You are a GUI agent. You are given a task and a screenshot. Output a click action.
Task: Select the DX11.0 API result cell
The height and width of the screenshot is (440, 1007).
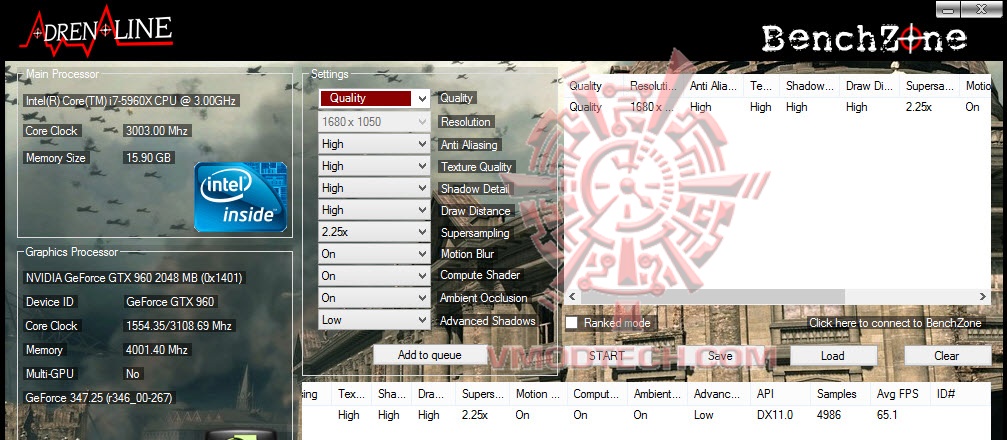point(775,415)
